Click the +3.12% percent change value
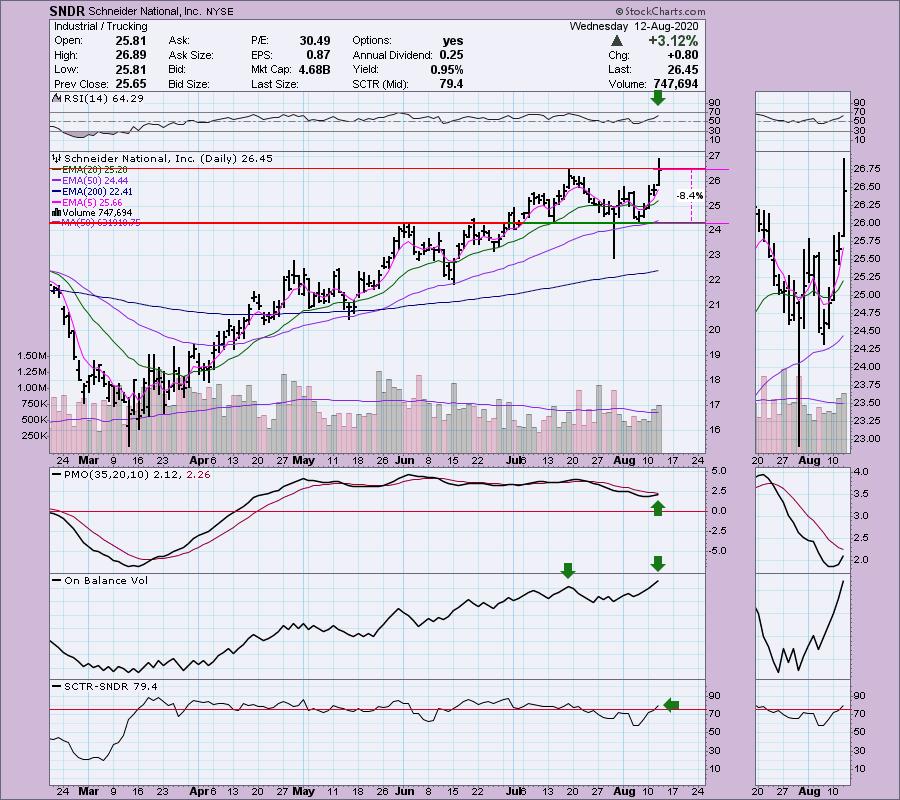This screenshot has height=800, width=900. 673,41
